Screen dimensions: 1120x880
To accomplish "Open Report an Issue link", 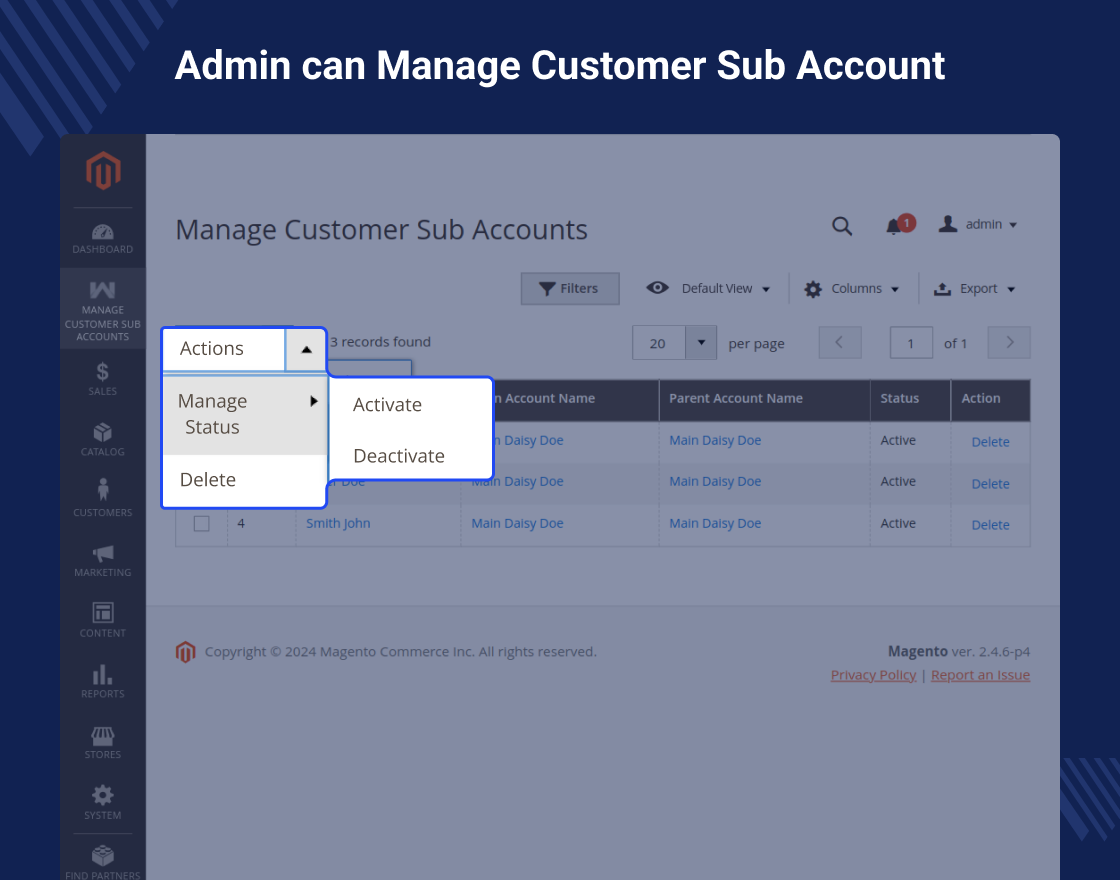I will pyautogui.click(x=980, y=675).
